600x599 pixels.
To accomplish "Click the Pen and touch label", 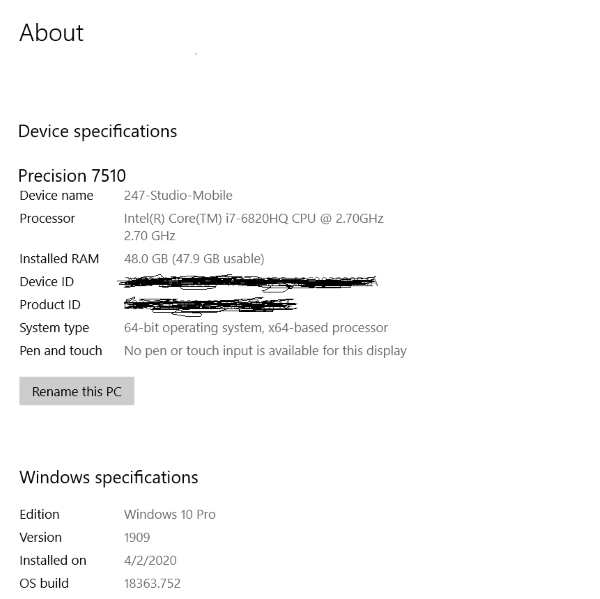I will point(60,351).
